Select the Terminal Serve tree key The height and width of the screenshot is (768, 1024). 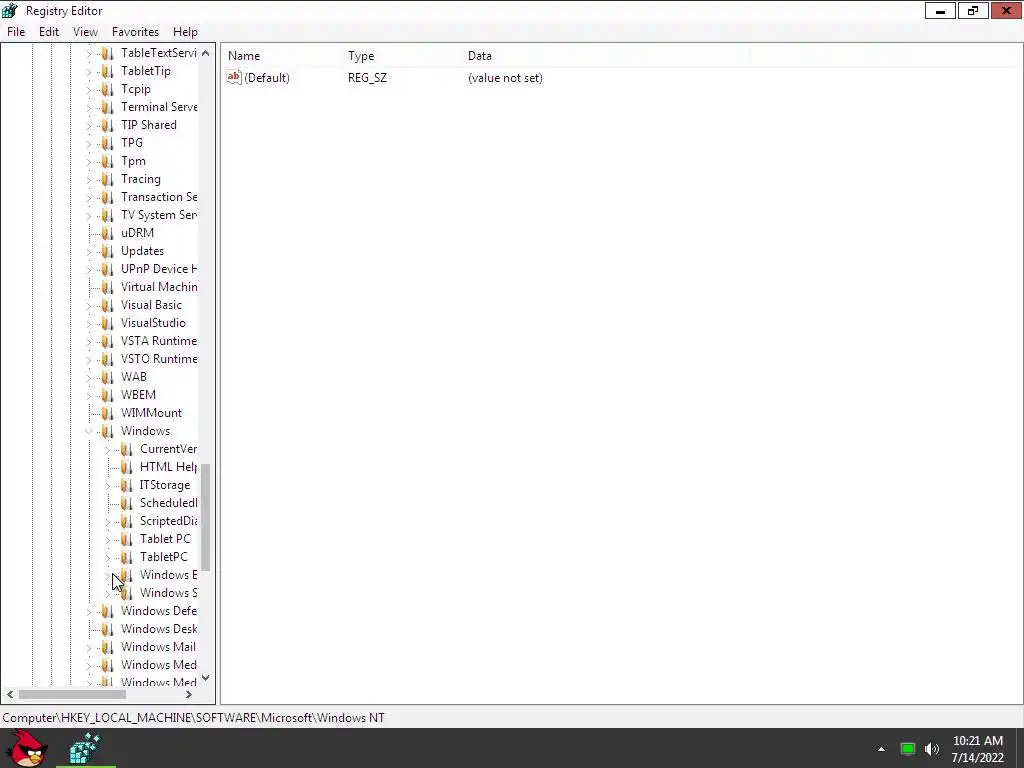pos(159,106)
